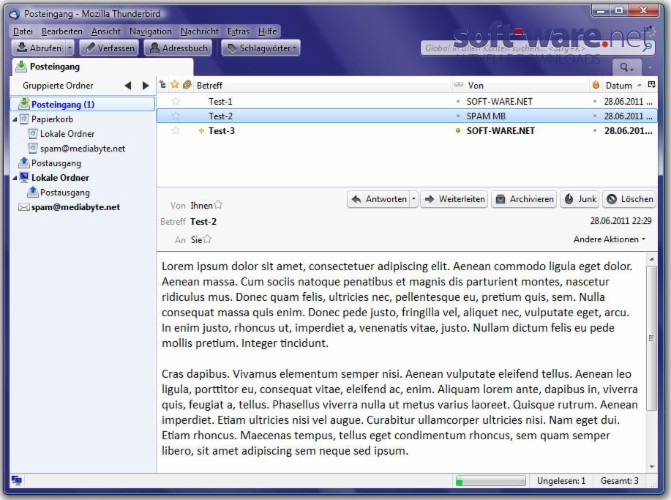
Task: Click the thread column header icon
Action: tap(163, 85)
